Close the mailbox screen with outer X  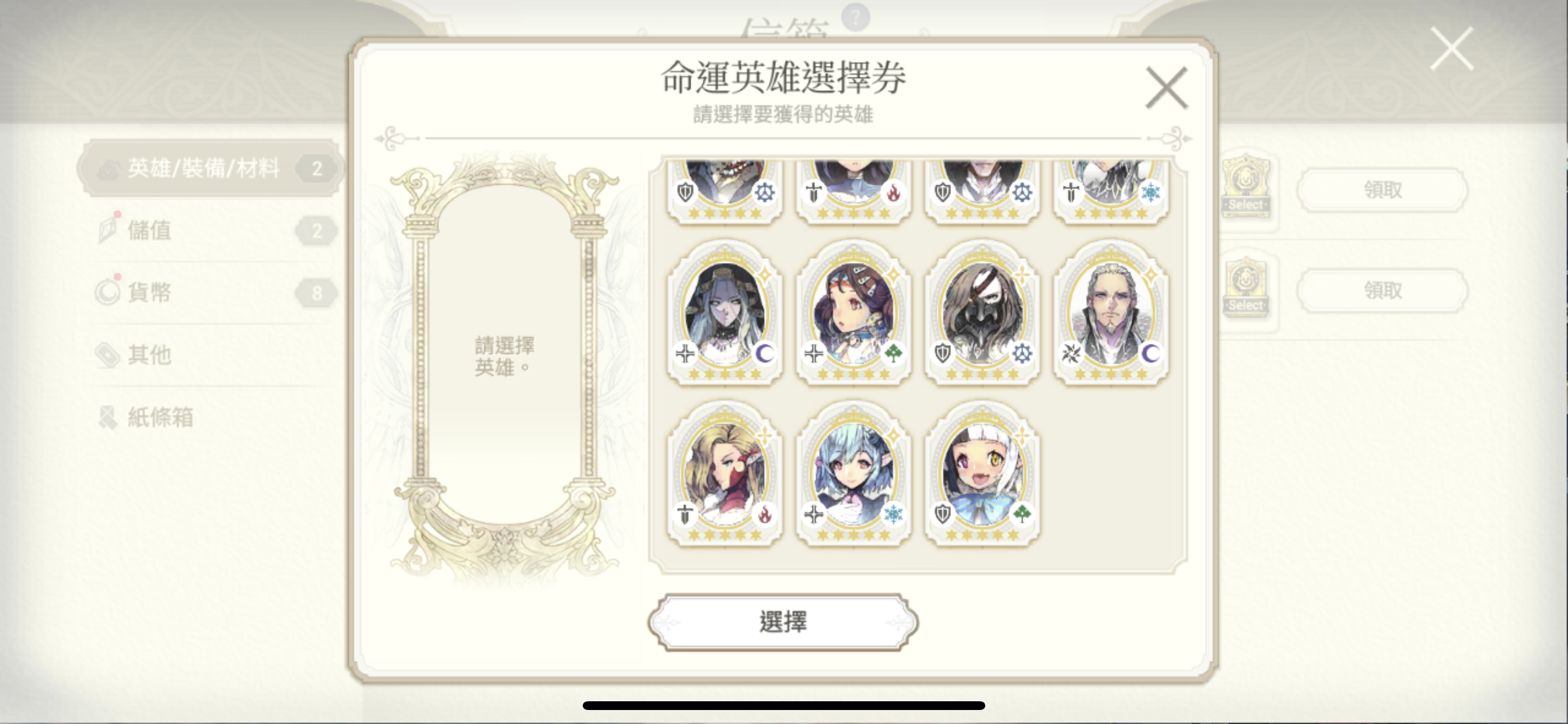[1451, 48]
